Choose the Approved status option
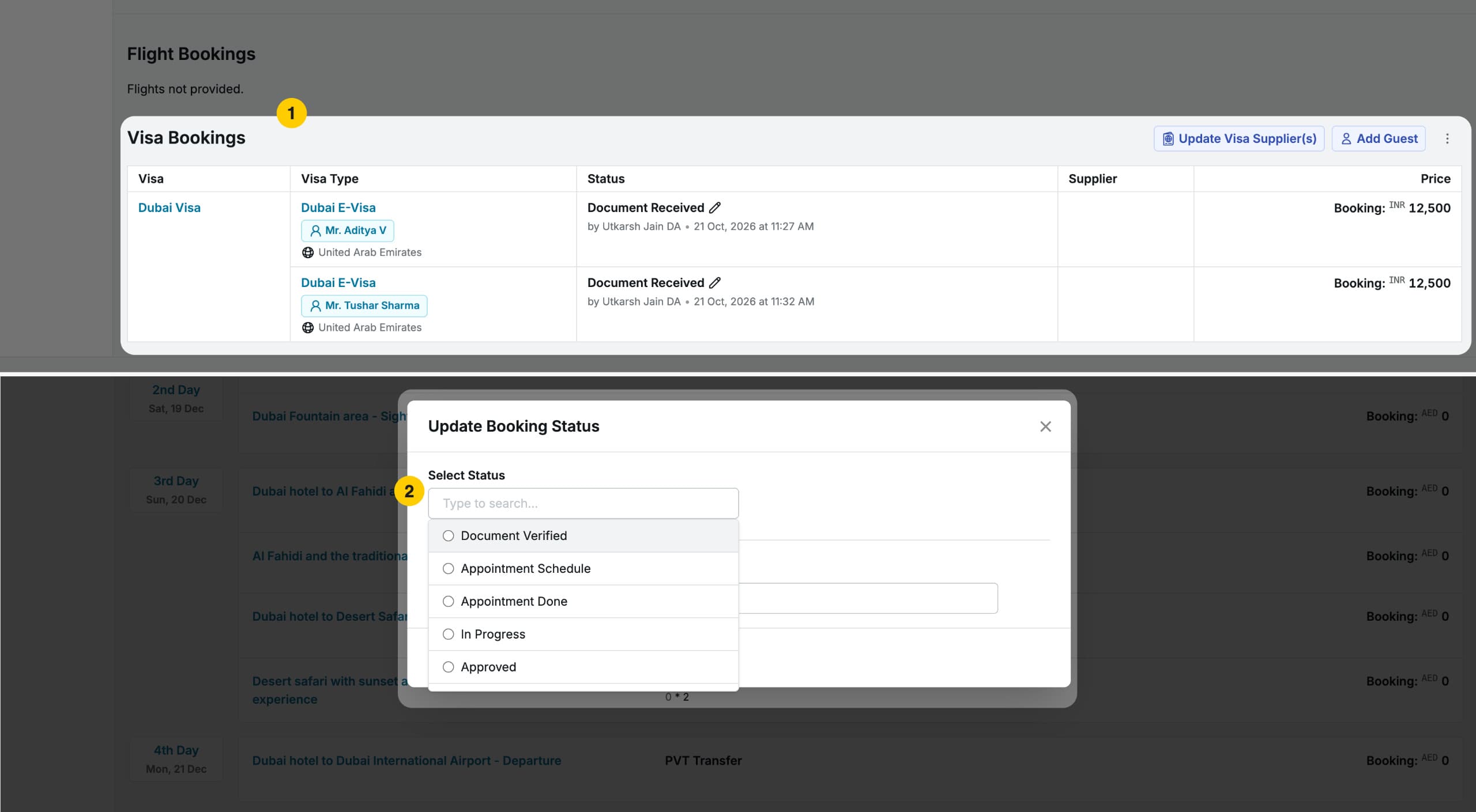This screenshot has height=812, width=1476. (x=583, y=667)
